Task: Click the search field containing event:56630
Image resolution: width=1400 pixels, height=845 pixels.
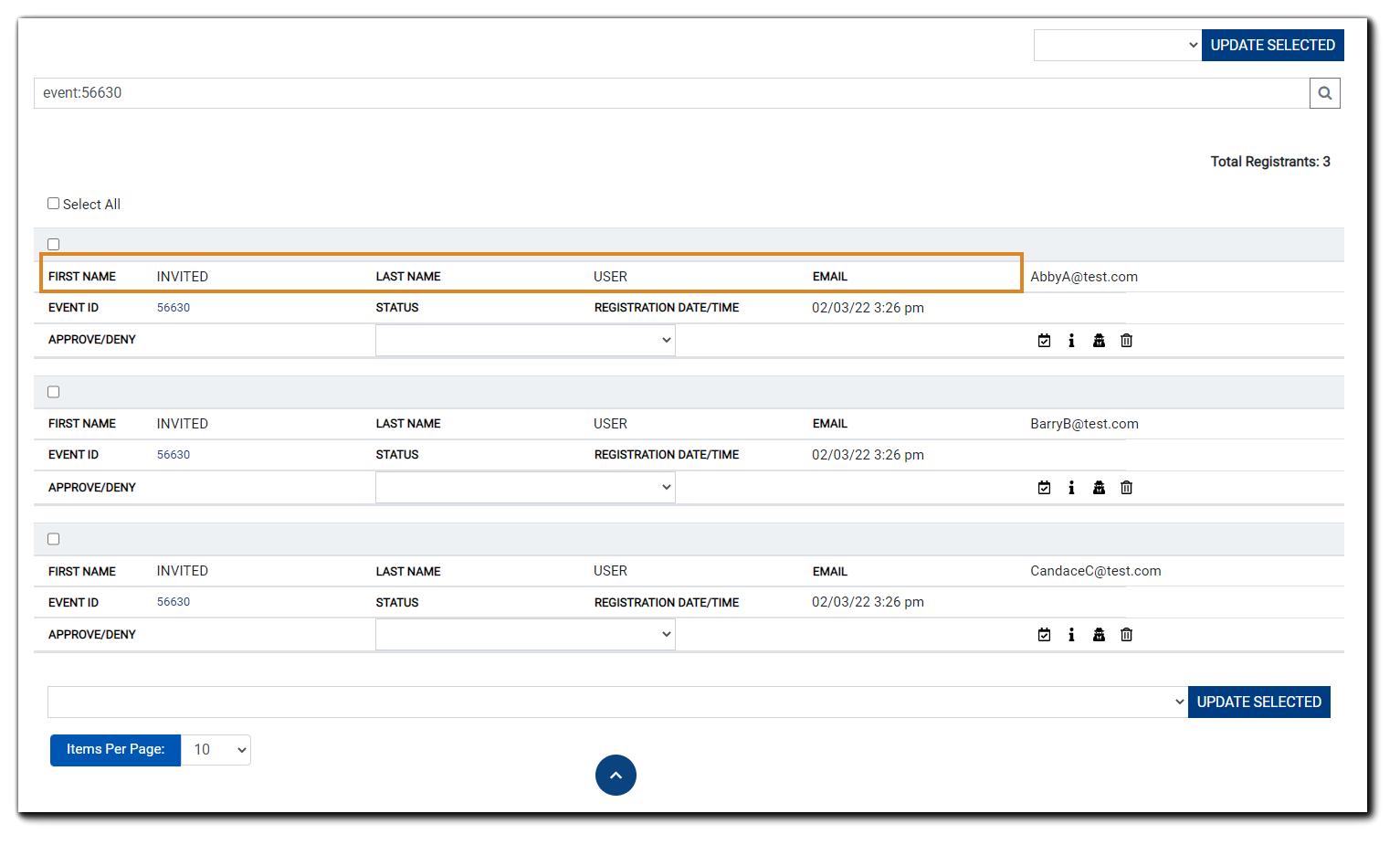Action: 671,93
